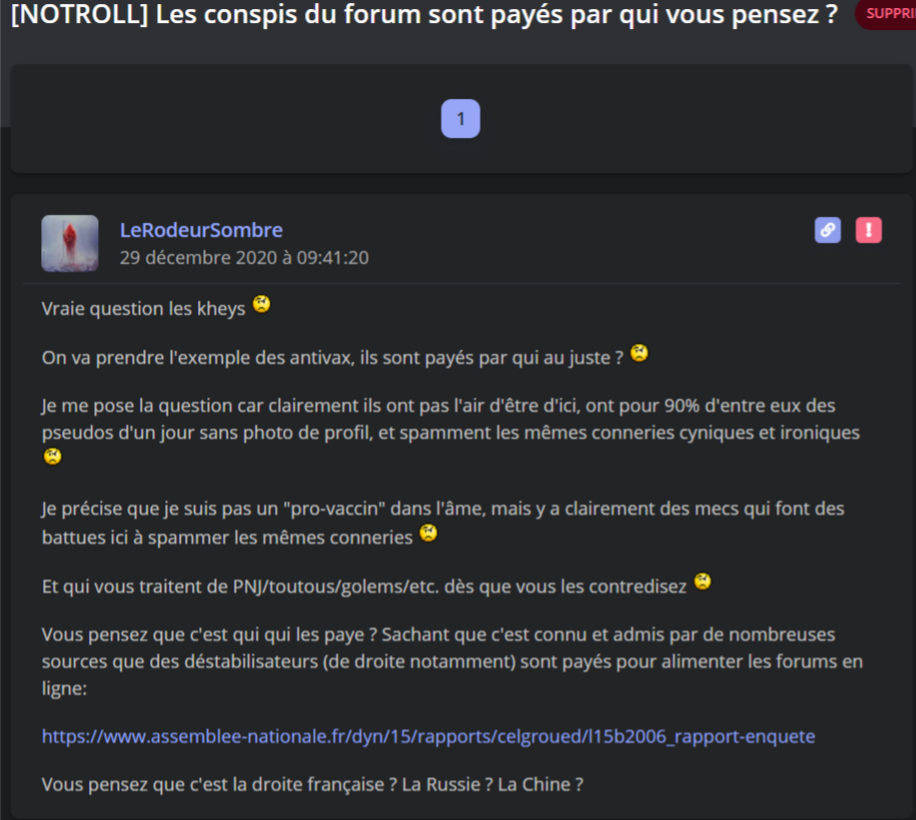The width and height of the screenshot is (916, 820).
Task: Copy the post permalink via link icon
Action: click(x=827, y=230)
